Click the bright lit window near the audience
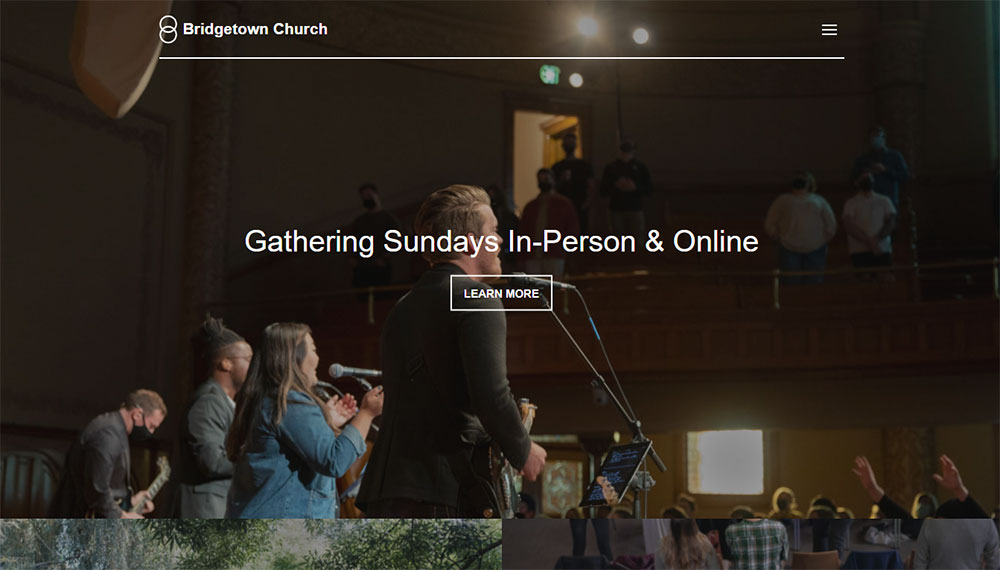 click(725, 462)
